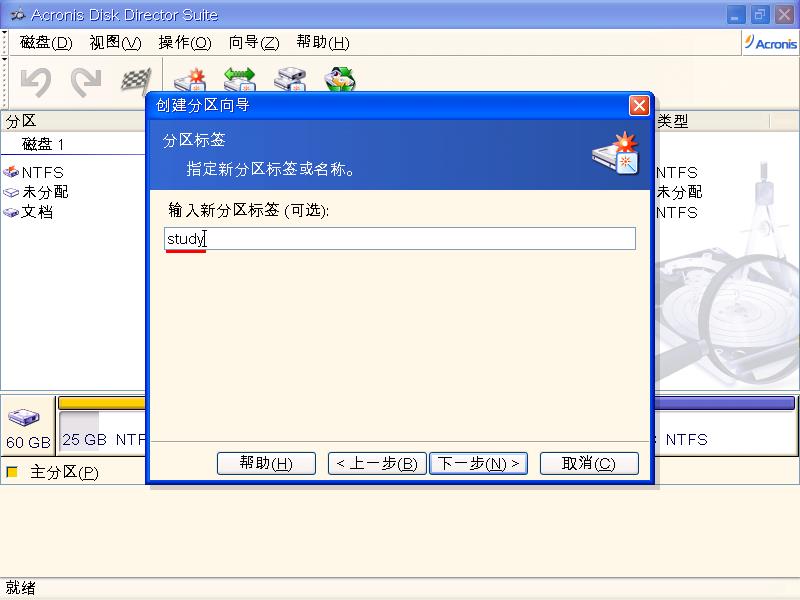Open the 帮助(H) menu in menu bar
Viewport: 800px width, 600px height.
pyautogui.click(x=323, y=43)
